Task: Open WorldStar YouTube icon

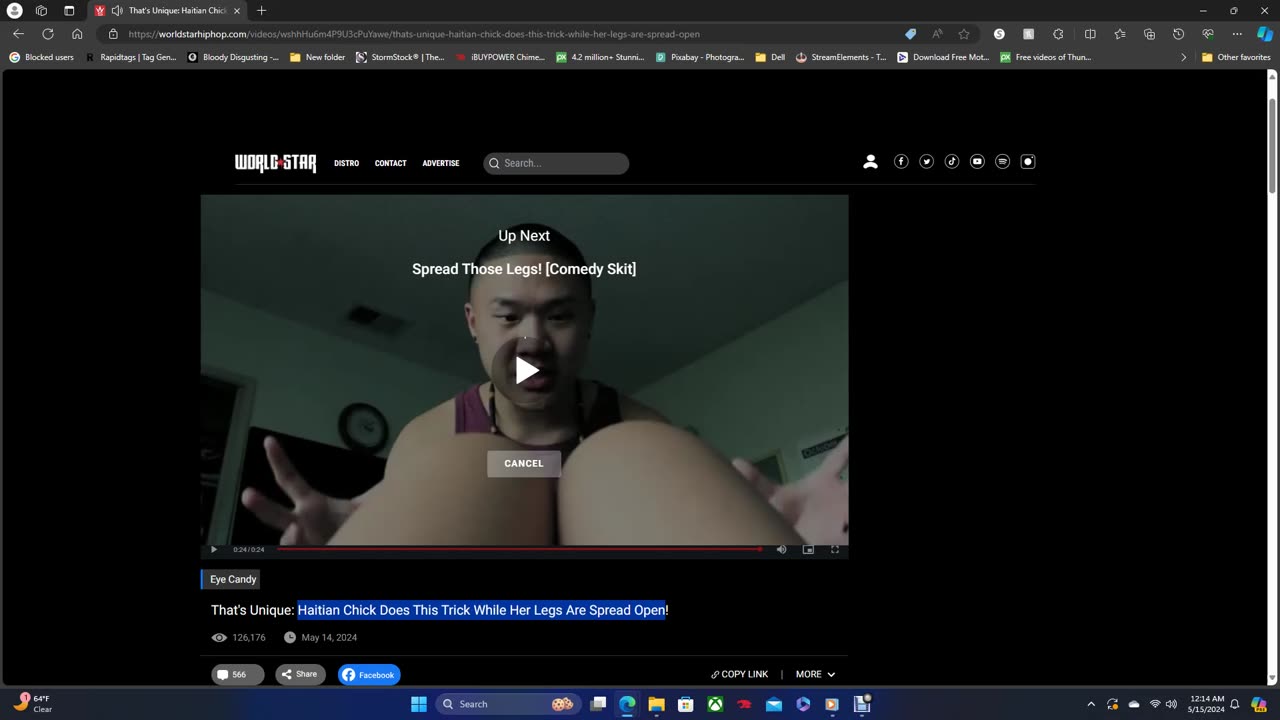Action: pyautogui.click(x=977, y=162)
